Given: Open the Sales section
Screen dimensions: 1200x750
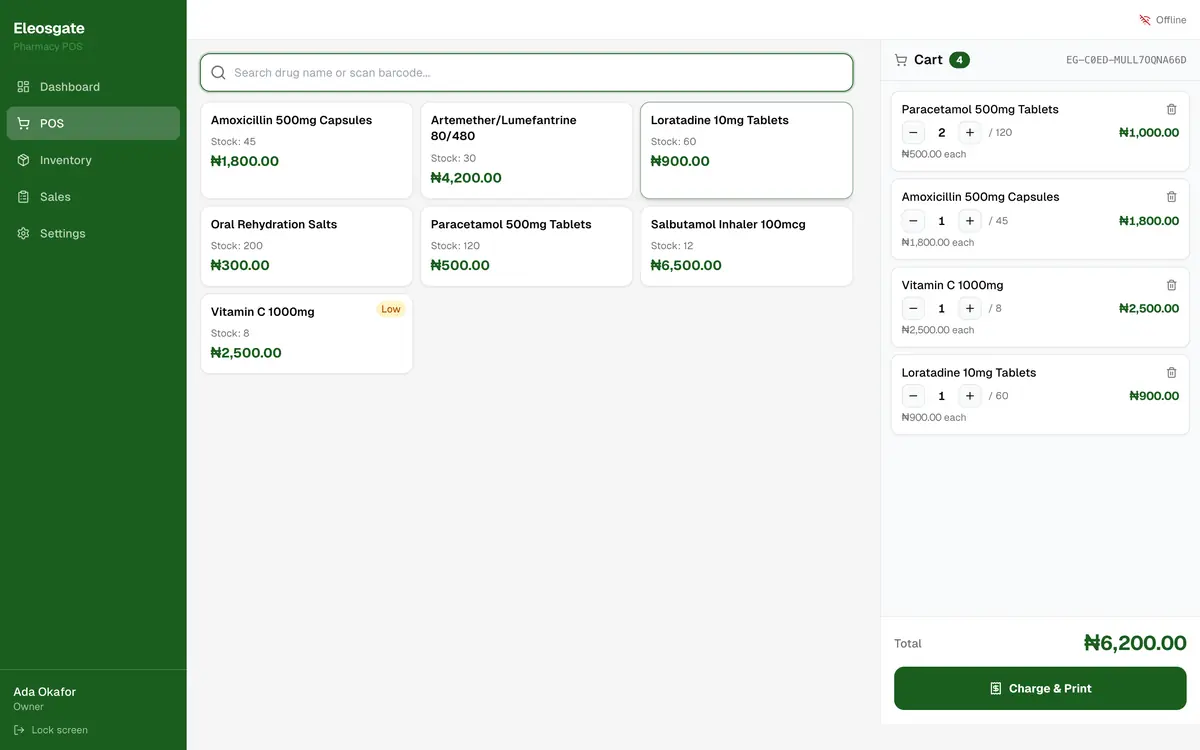Looking at the screenshot, I should (93, 197).
